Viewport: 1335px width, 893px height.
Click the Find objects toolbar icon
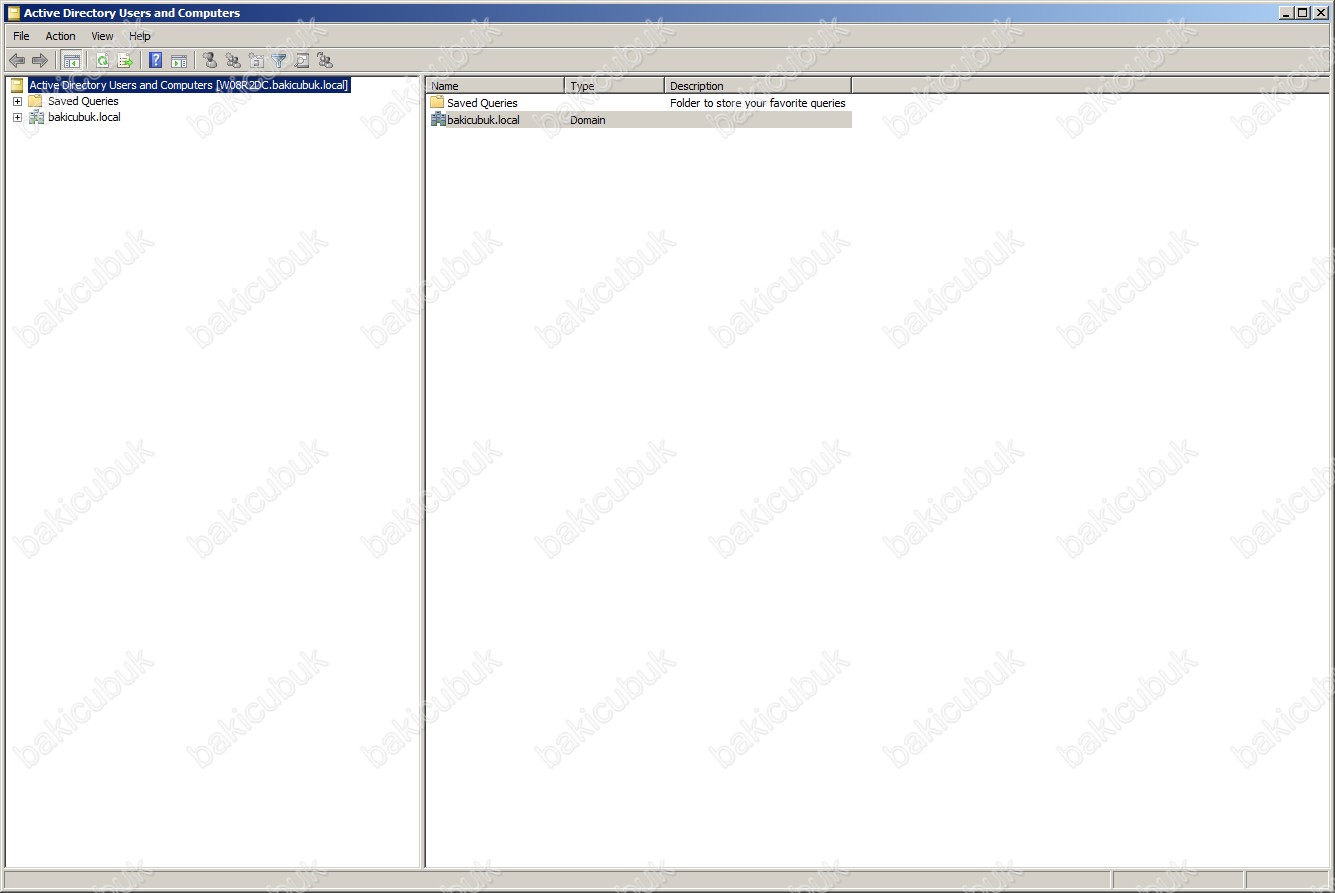(302, 60)
